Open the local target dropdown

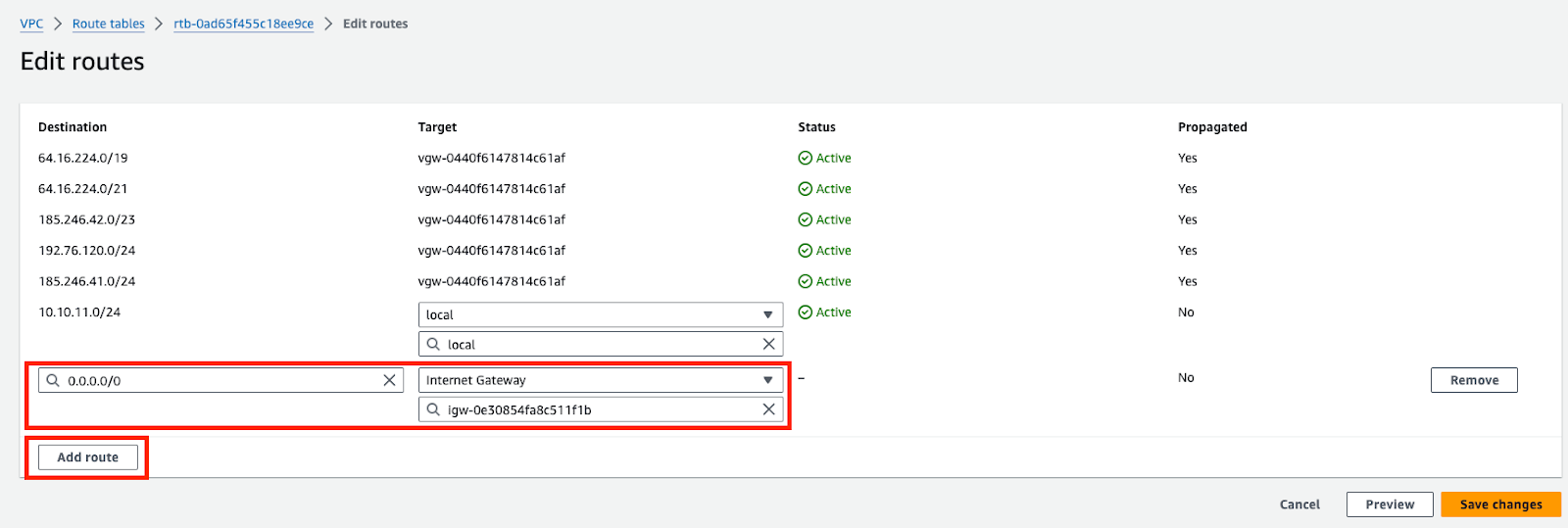[x=601, y=314]
